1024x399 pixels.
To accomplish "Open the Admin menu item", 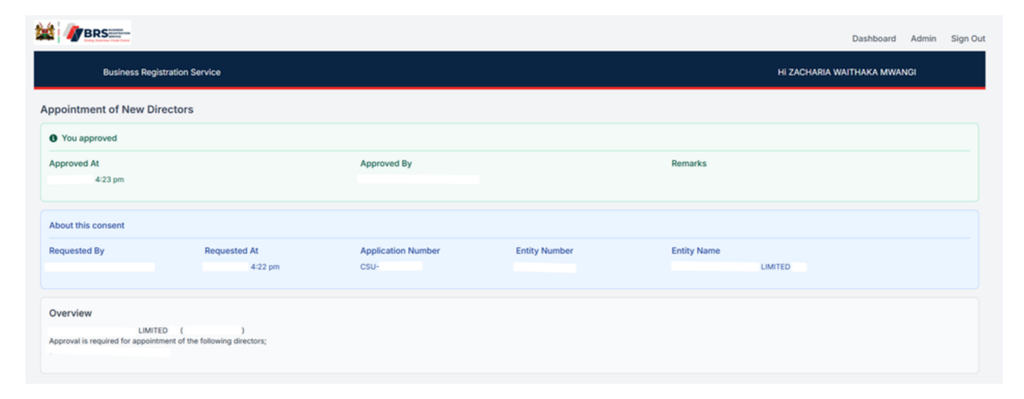I will coord(923,39).
